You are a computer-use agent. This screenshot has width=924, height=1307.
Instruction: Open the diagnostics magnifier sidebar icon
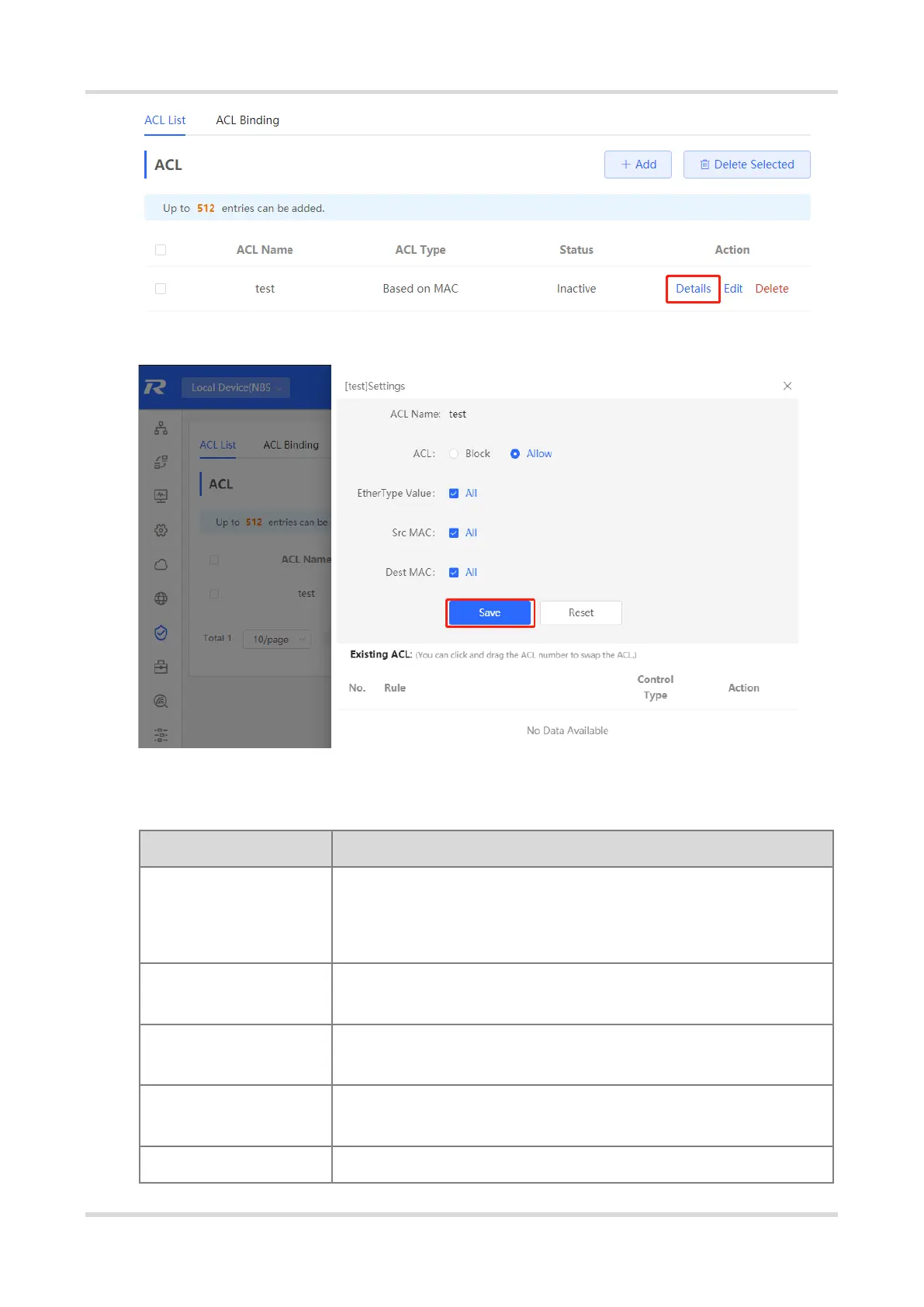coord(161,701)
